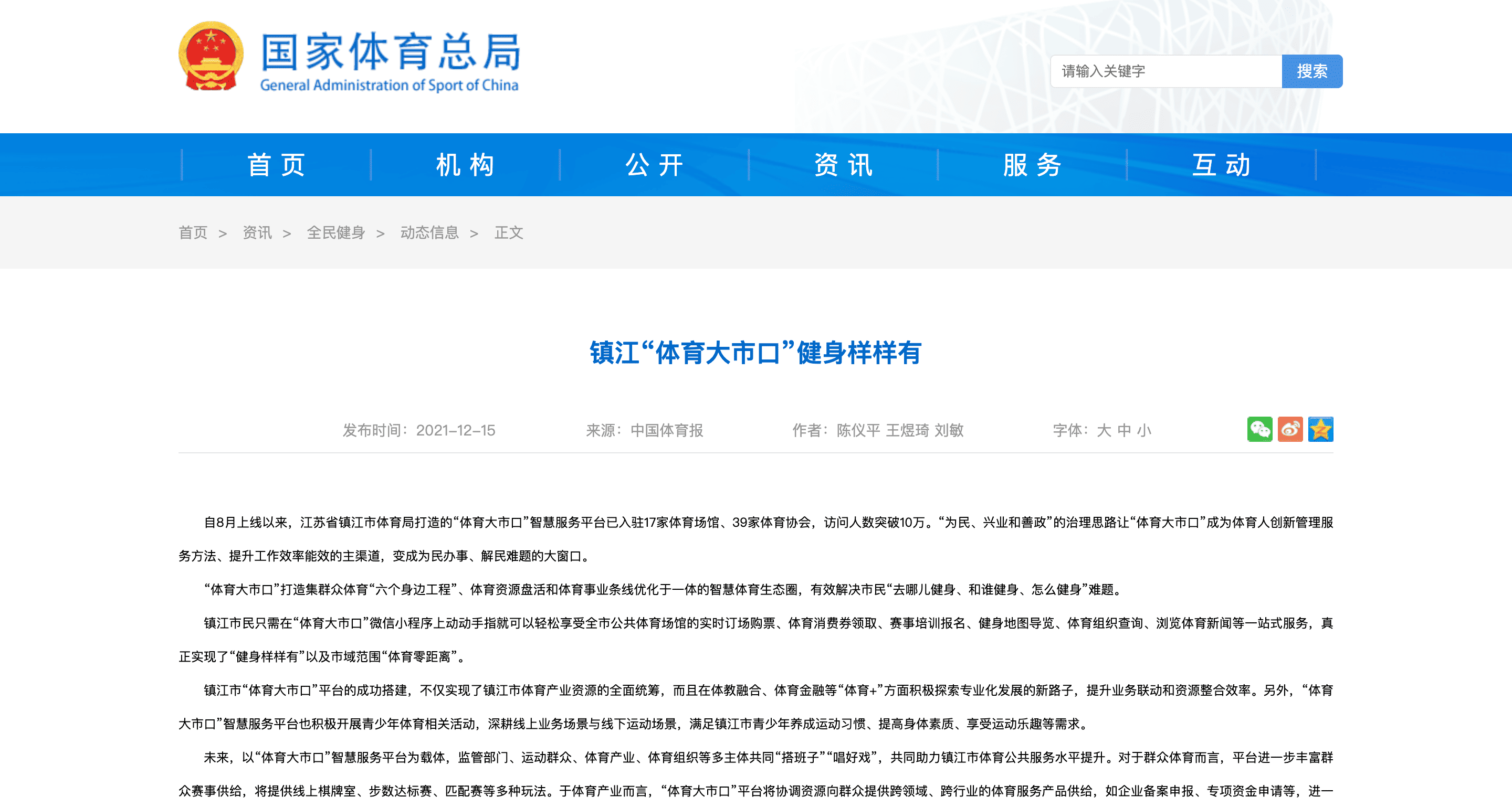Share the article to Sina Weibo
The image size is (1512, 807).
click(x=1290, y=430)
